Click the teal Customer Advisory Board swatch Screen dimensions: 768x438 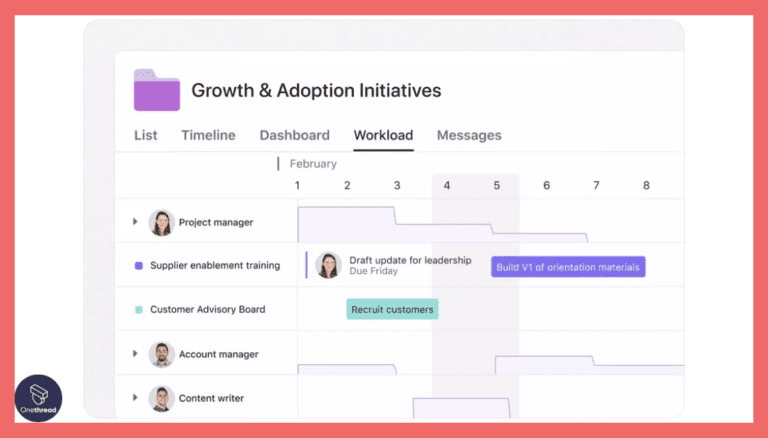coord(139,310)
